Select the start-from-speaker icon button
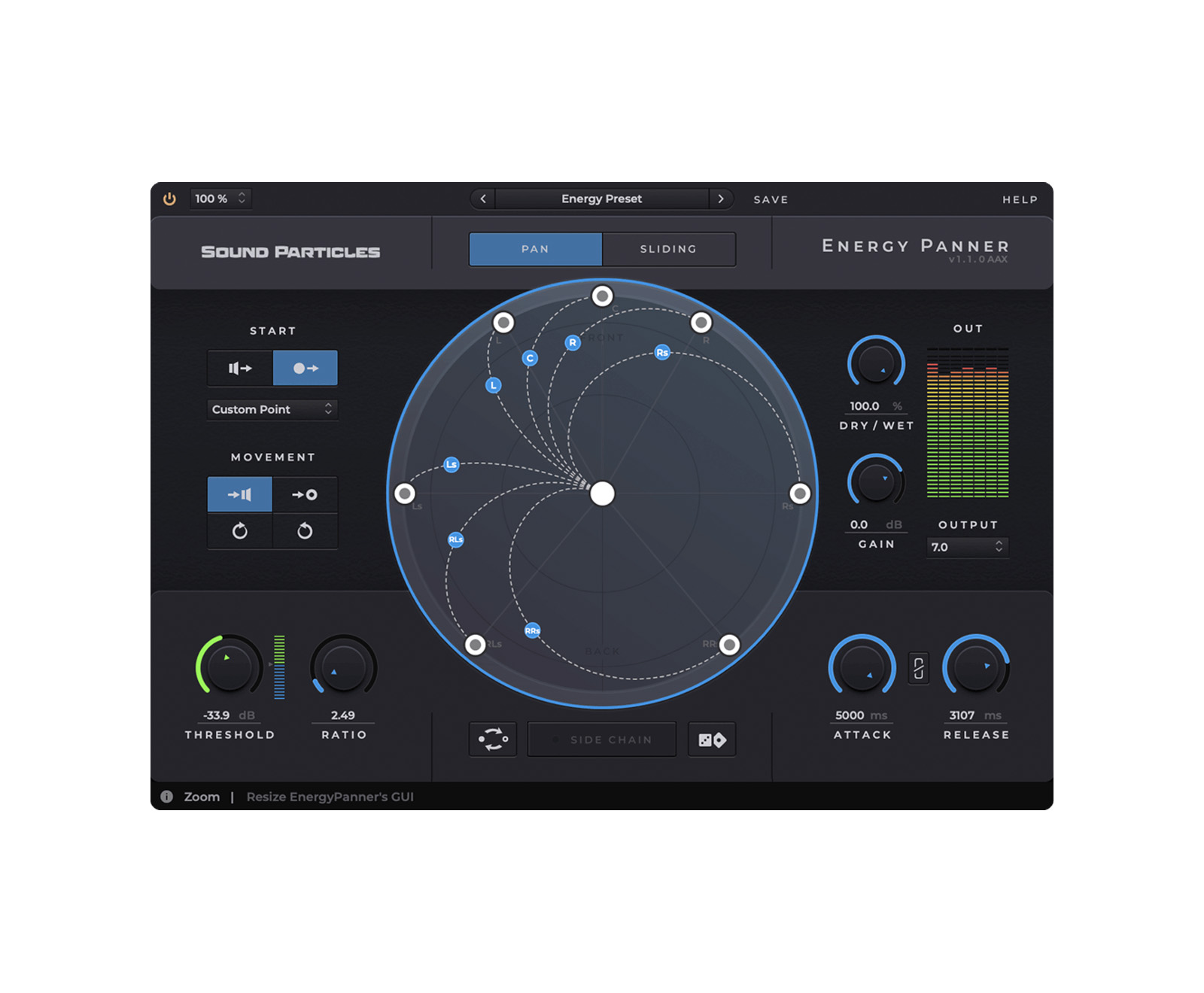Image resolution: width=1204 pixels, height=993 pixels. [x=240, y=368]
